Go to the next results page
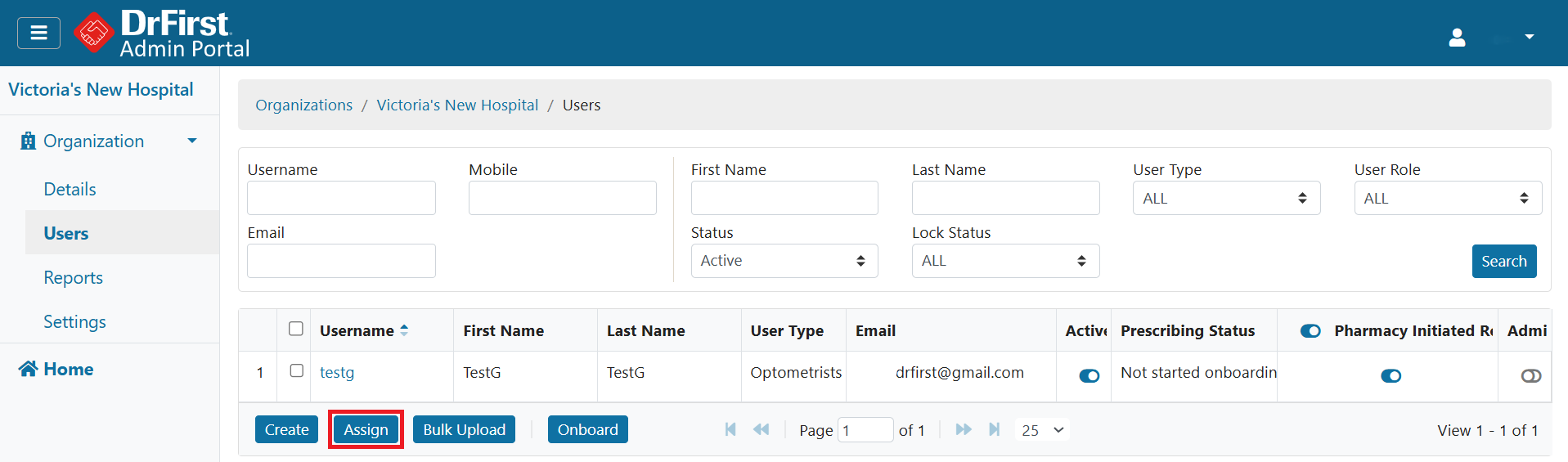This screenshot has height=462, width=1568. [964, 429]
